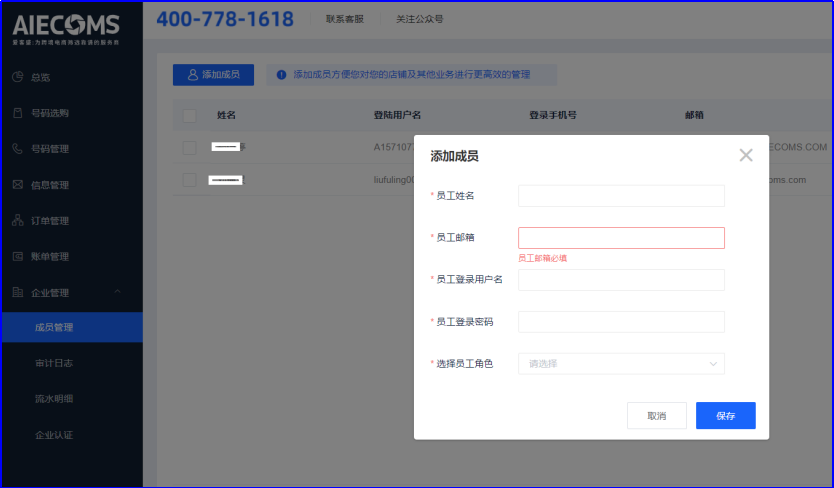Click the 员工邮箱必填 error message
The height and width of the screenshot is (488, 834).
click(x=543, y=258)
